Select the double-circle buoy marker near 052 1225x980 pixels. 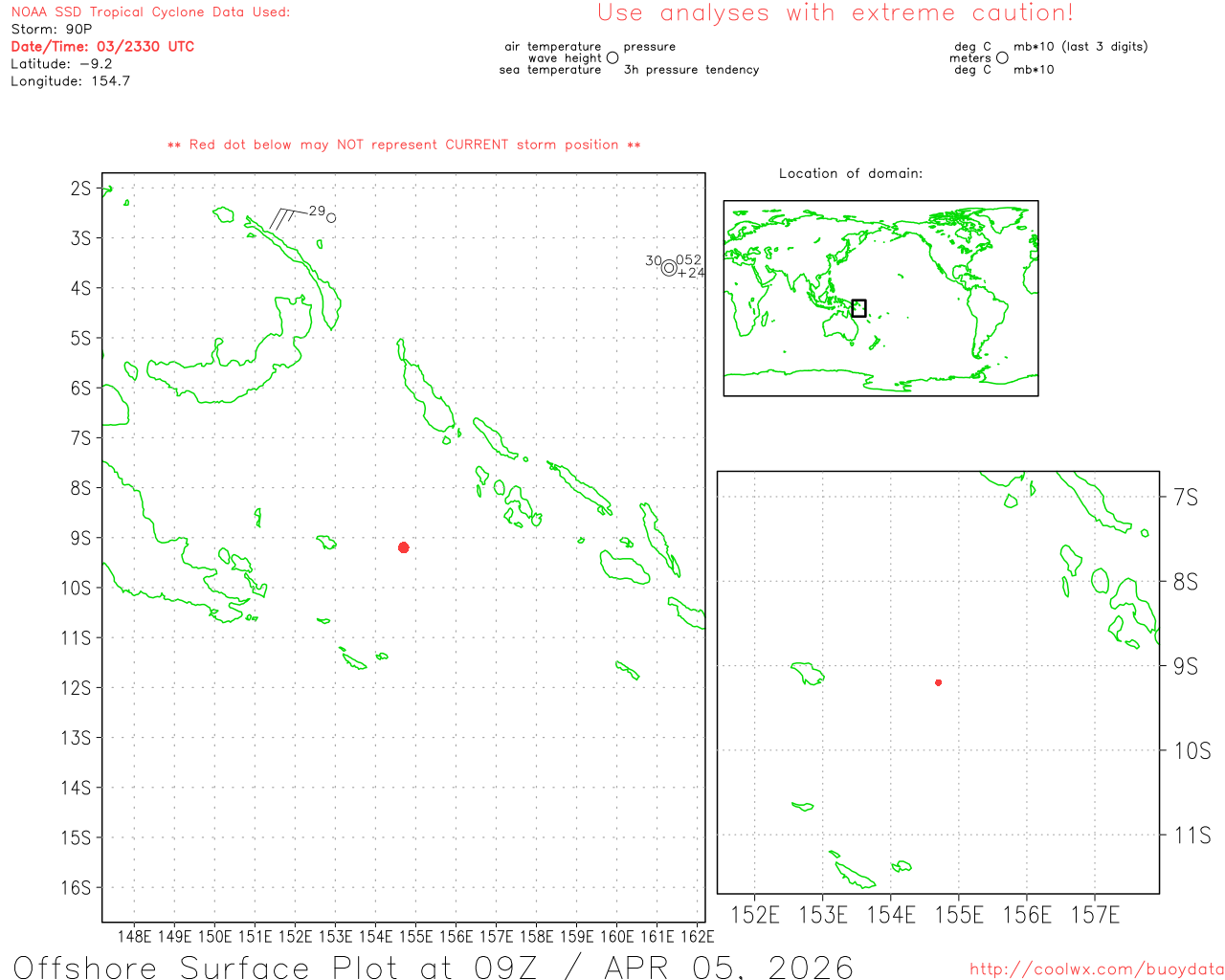[x=668, y=269]
